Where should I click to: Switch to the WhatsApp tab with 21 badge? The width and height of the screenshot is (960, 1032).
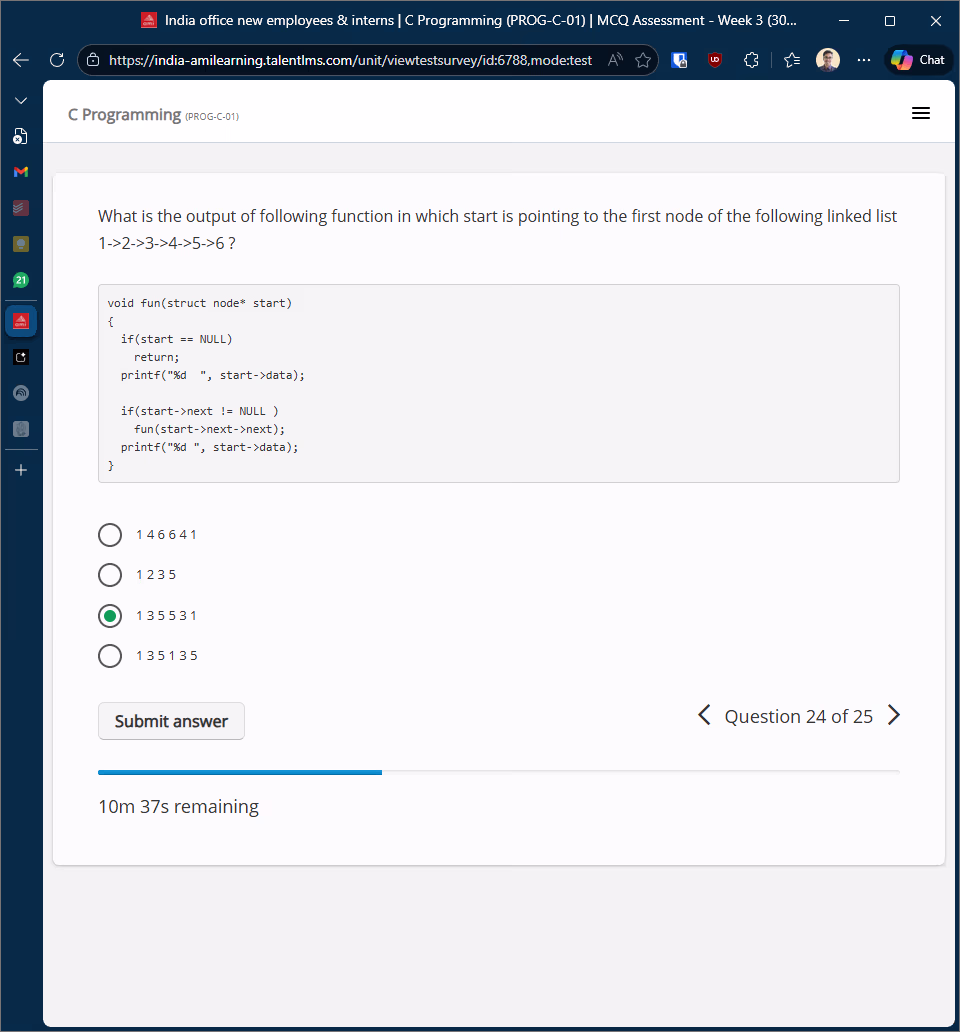[x=21, y=281]
